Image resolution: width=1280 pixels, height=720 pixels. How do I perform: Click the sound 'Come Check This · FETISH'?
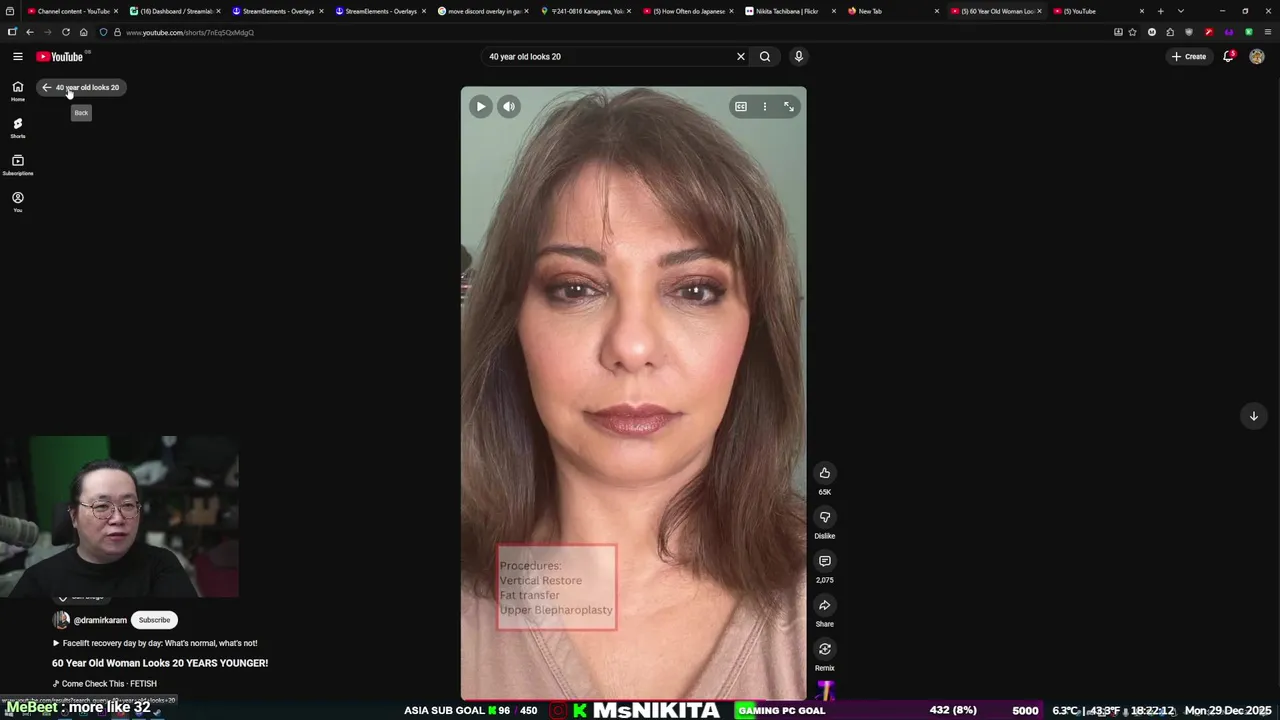tap(105, 684)
